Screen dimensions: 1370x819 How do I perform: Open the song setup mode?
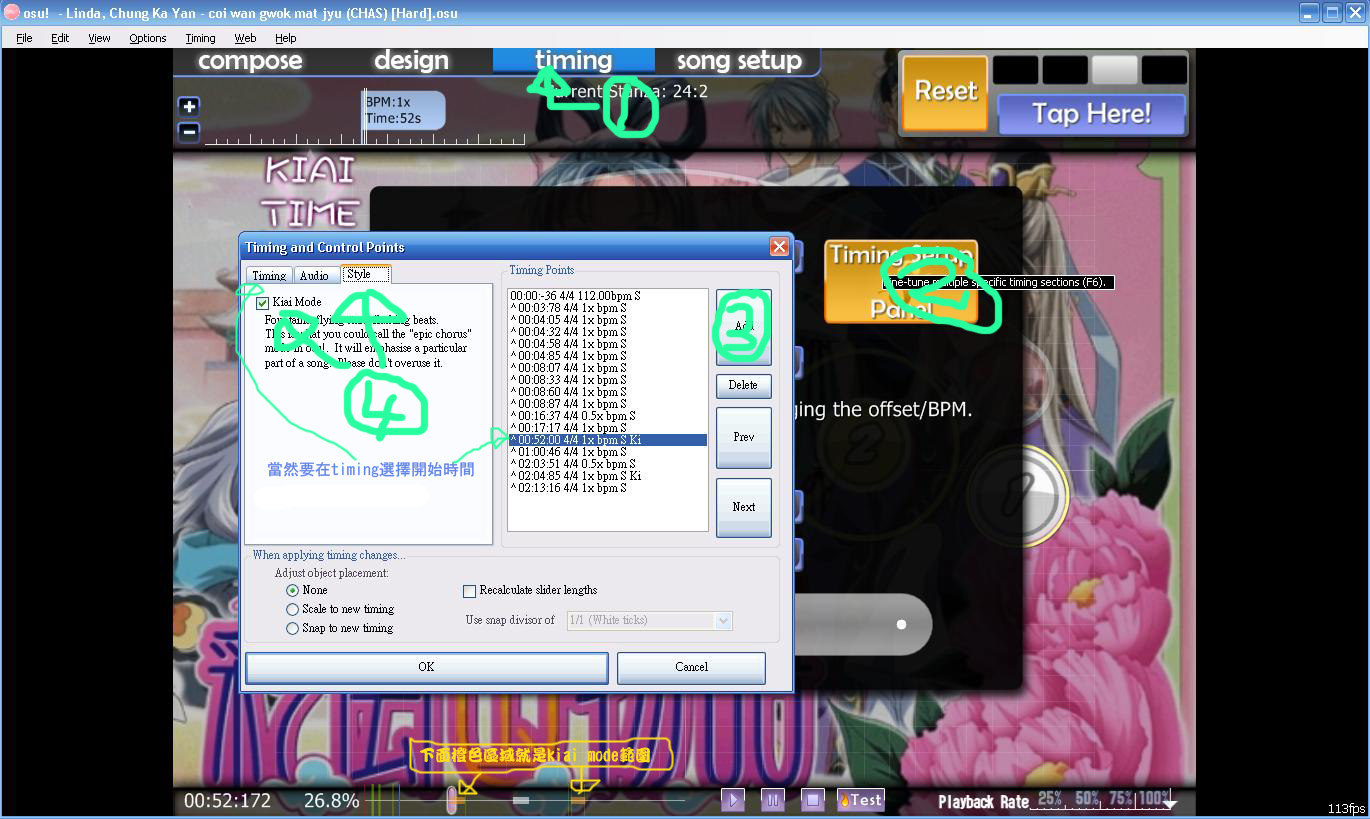[739, 60]
